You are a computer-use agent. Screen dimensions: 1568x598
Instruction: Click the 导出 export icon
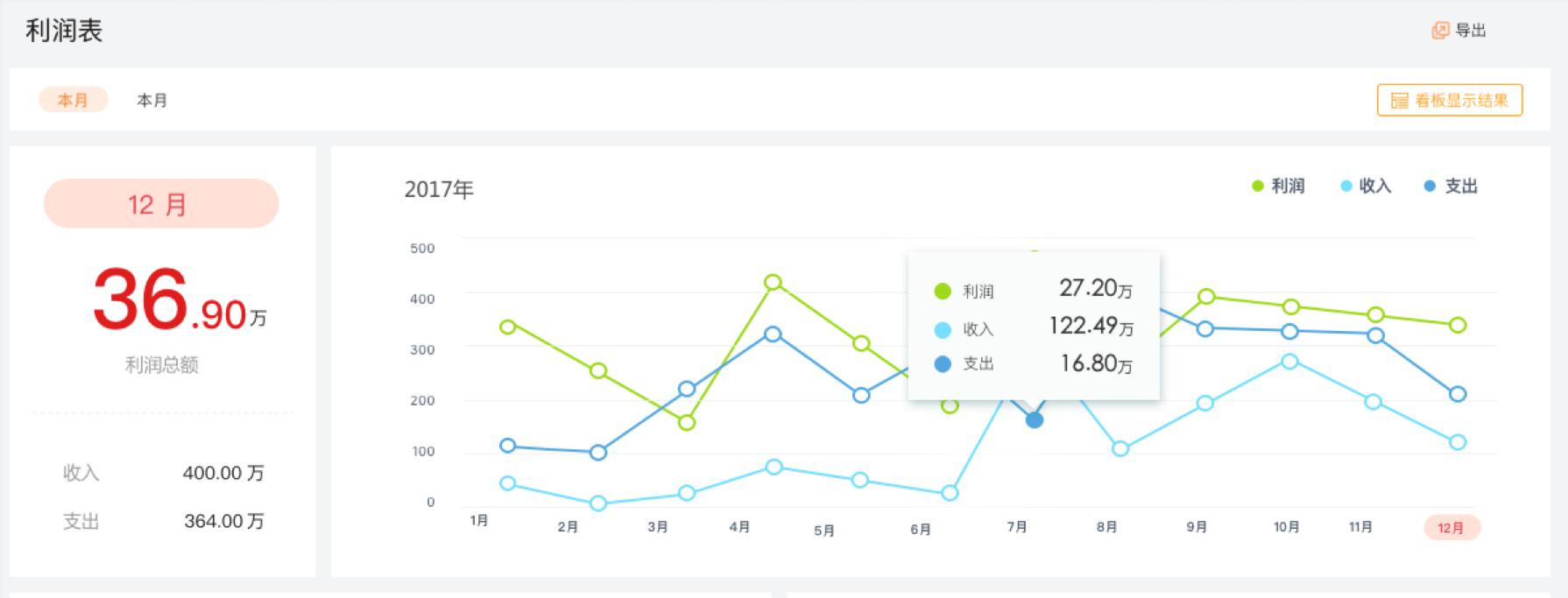click(1440, 31)
